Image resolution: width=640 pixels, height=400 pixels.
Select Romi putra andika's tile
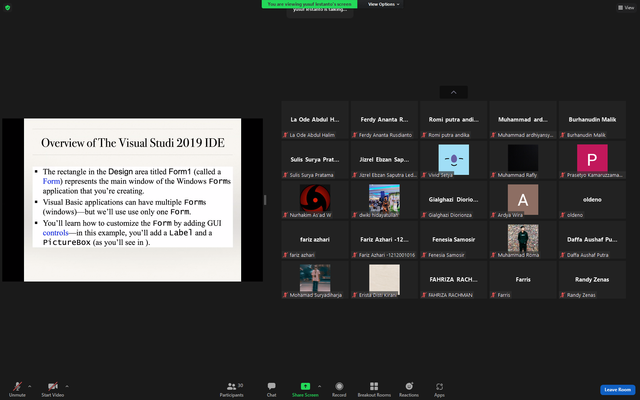453,120
